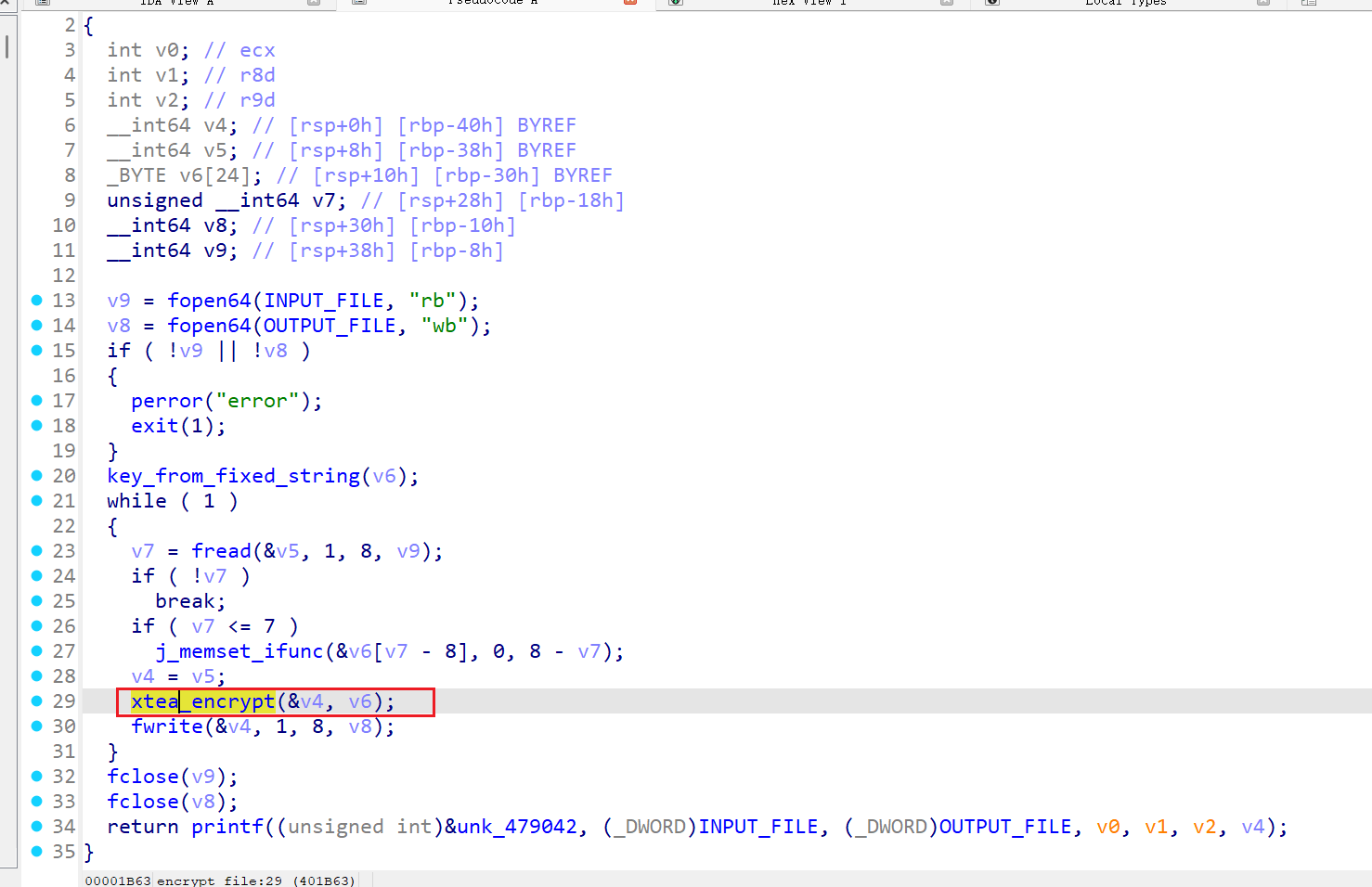Screen dimensions: 1372x887
Task: Click the perror function name
Action: coord(167,401)
